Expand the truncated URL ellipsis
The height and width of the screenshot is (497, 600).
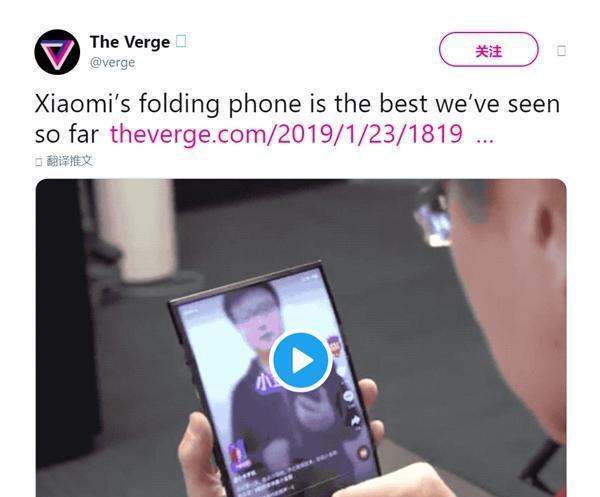(484, 140)
